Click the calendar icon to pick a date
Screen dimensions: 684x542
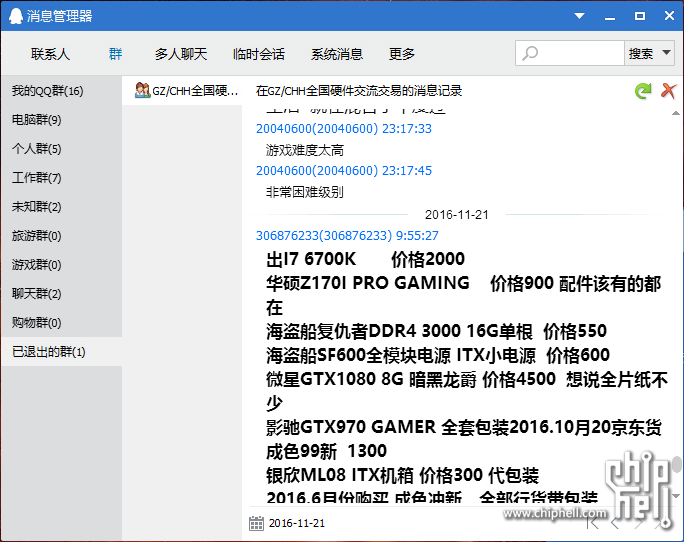coord(256,523)
